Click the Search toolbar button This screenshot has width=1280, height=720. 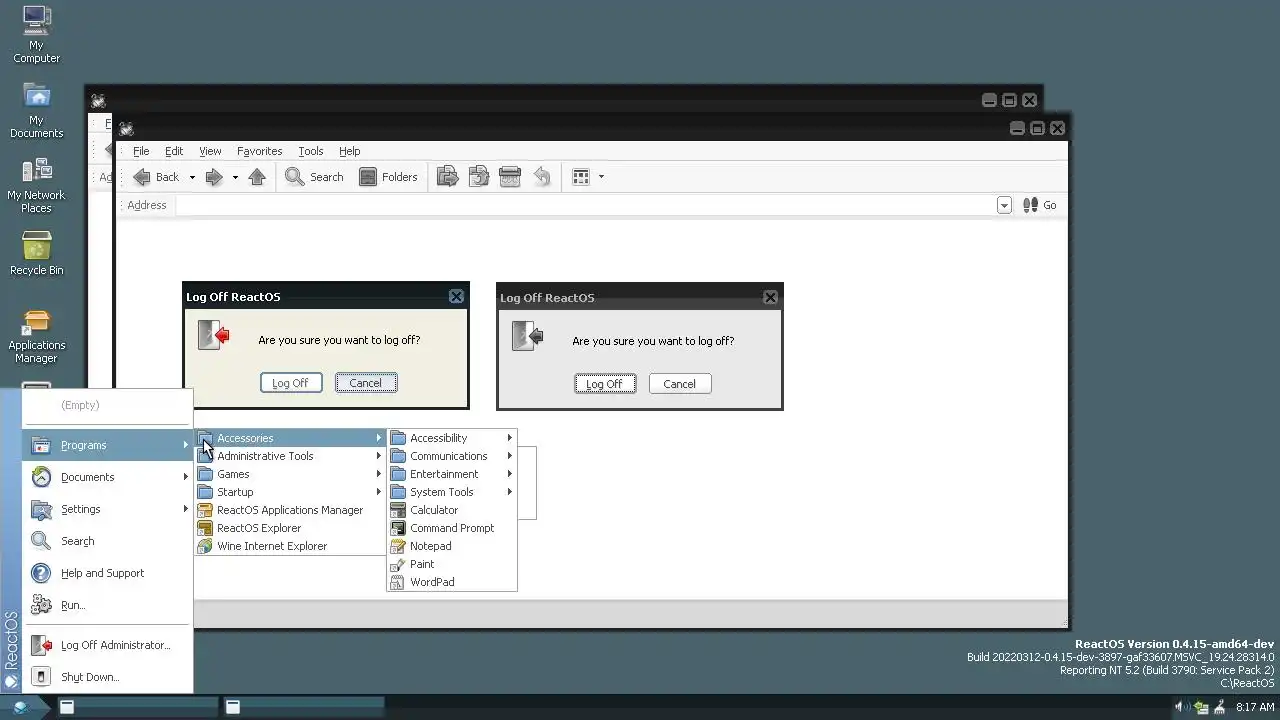tap(314, 177)
